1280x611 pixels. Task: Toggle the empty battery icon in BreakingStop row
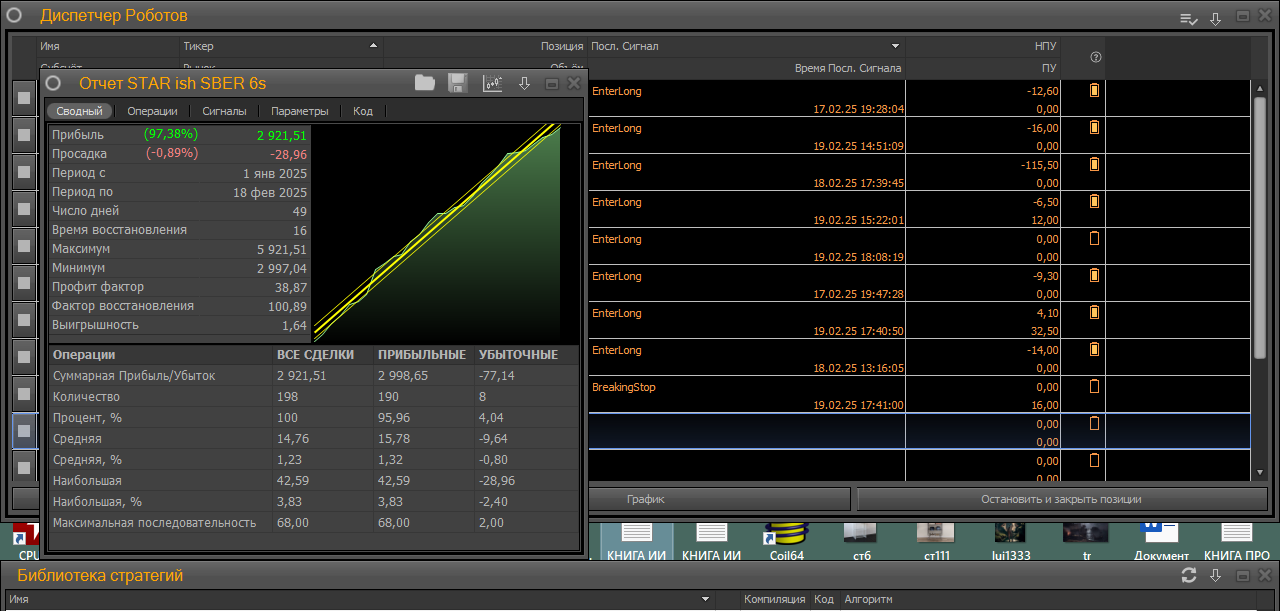click(x=1094, y=387)
